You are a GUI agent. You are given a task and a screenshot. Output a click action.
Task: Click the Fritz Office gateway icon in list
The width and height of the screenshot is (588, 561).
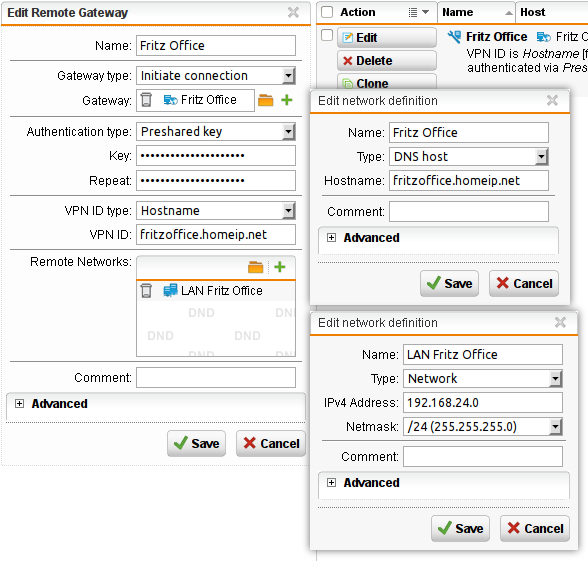coord(454,37)
